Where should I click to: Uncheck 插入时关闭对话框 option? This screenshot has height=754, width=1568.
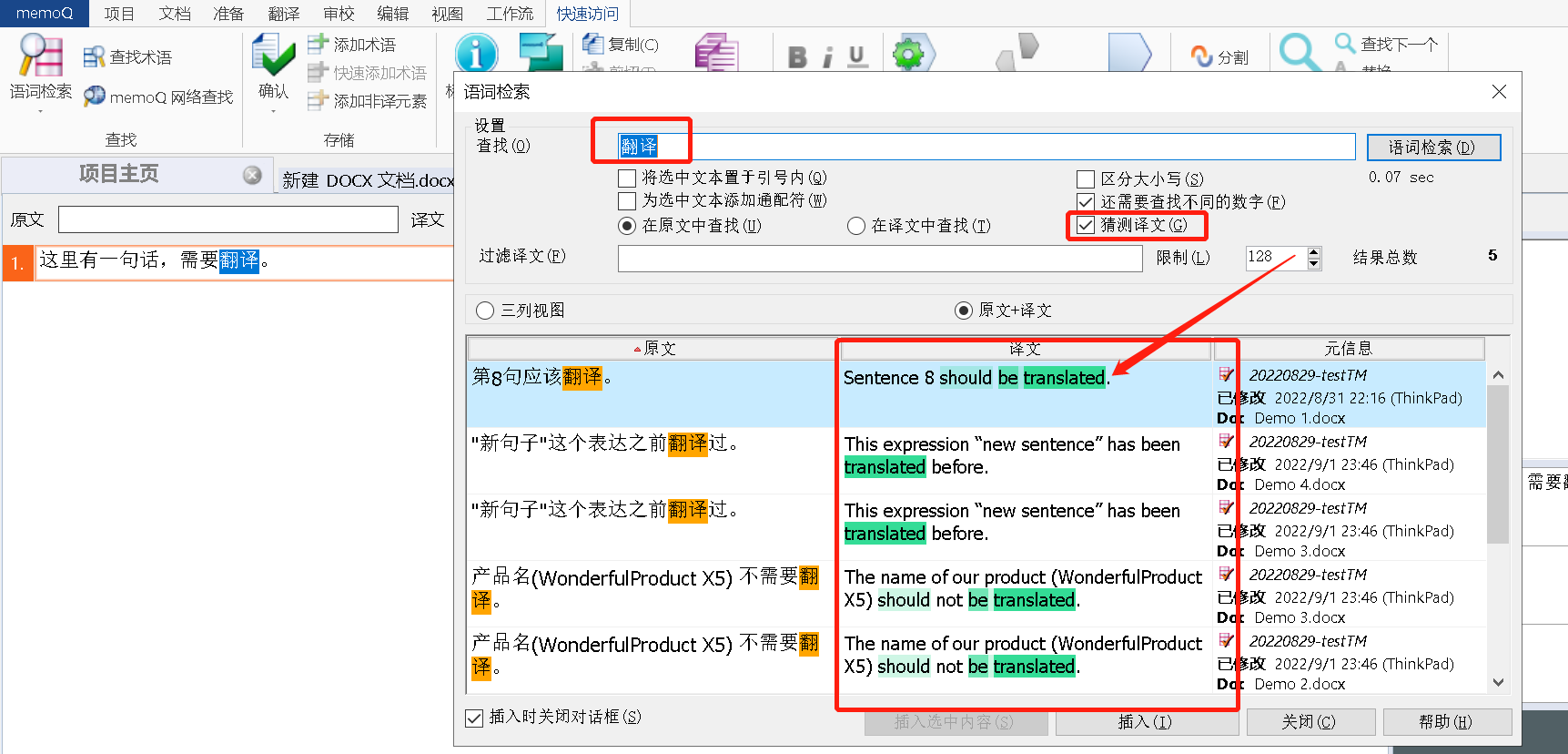click(474, 718)
